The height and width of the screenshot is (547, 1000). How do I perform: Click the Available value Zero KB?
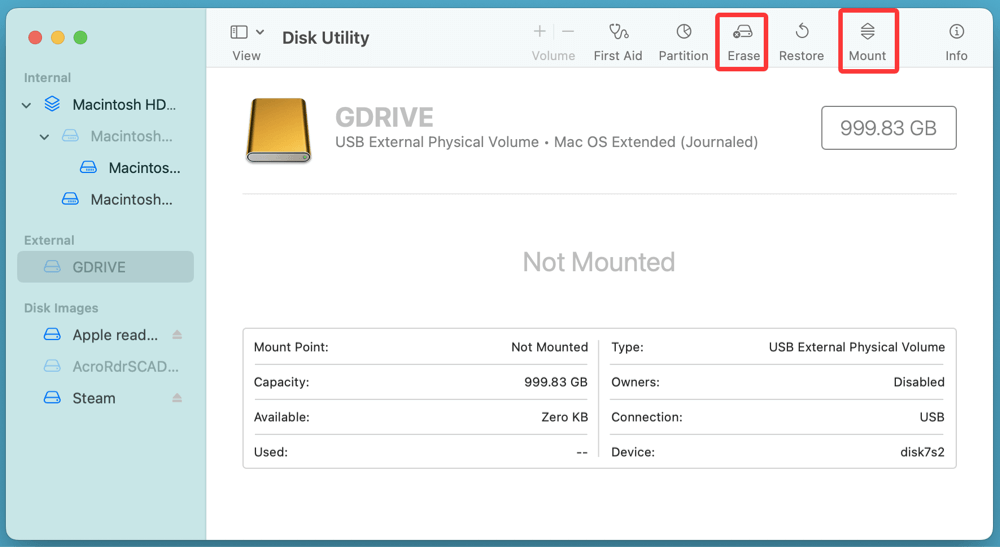coord(564,417)
